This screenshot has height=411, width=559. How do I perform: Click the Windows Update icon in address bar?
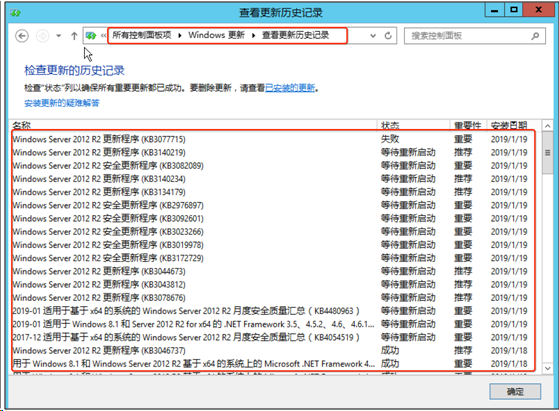[91, 36]
